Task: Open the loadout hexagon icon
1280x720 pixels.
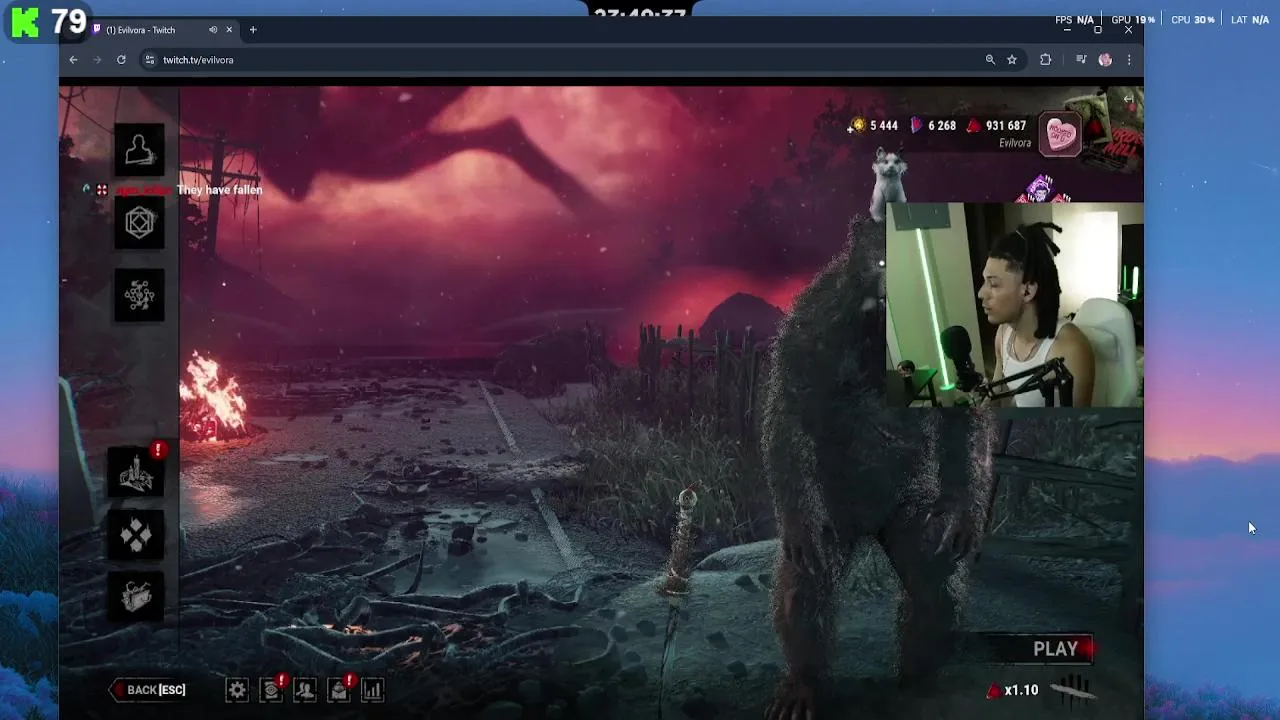Action: (x=139, y=222)
